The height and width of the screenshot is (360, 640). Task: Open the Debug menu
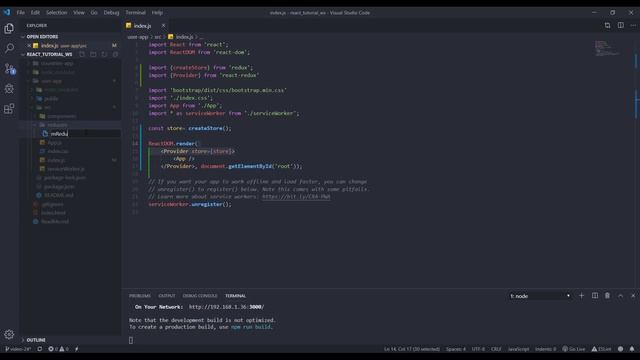pos(111,13)
